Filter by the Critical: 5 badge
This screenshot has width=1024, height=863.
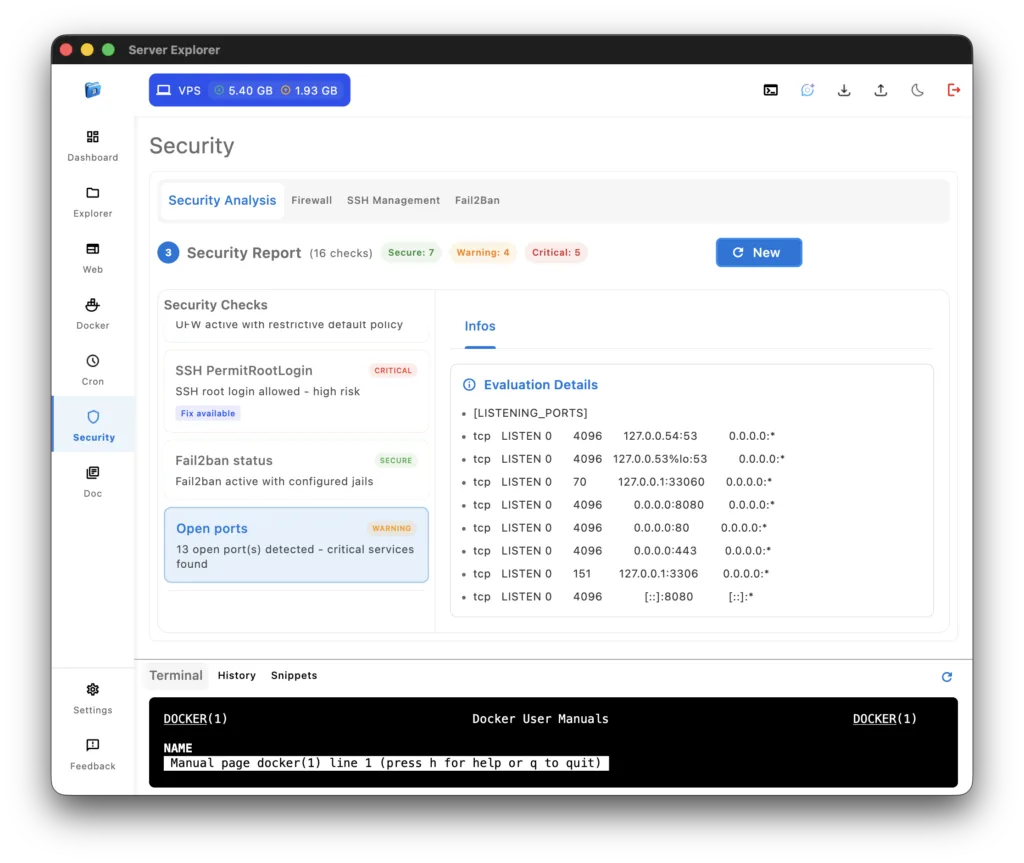coord(556,253)
